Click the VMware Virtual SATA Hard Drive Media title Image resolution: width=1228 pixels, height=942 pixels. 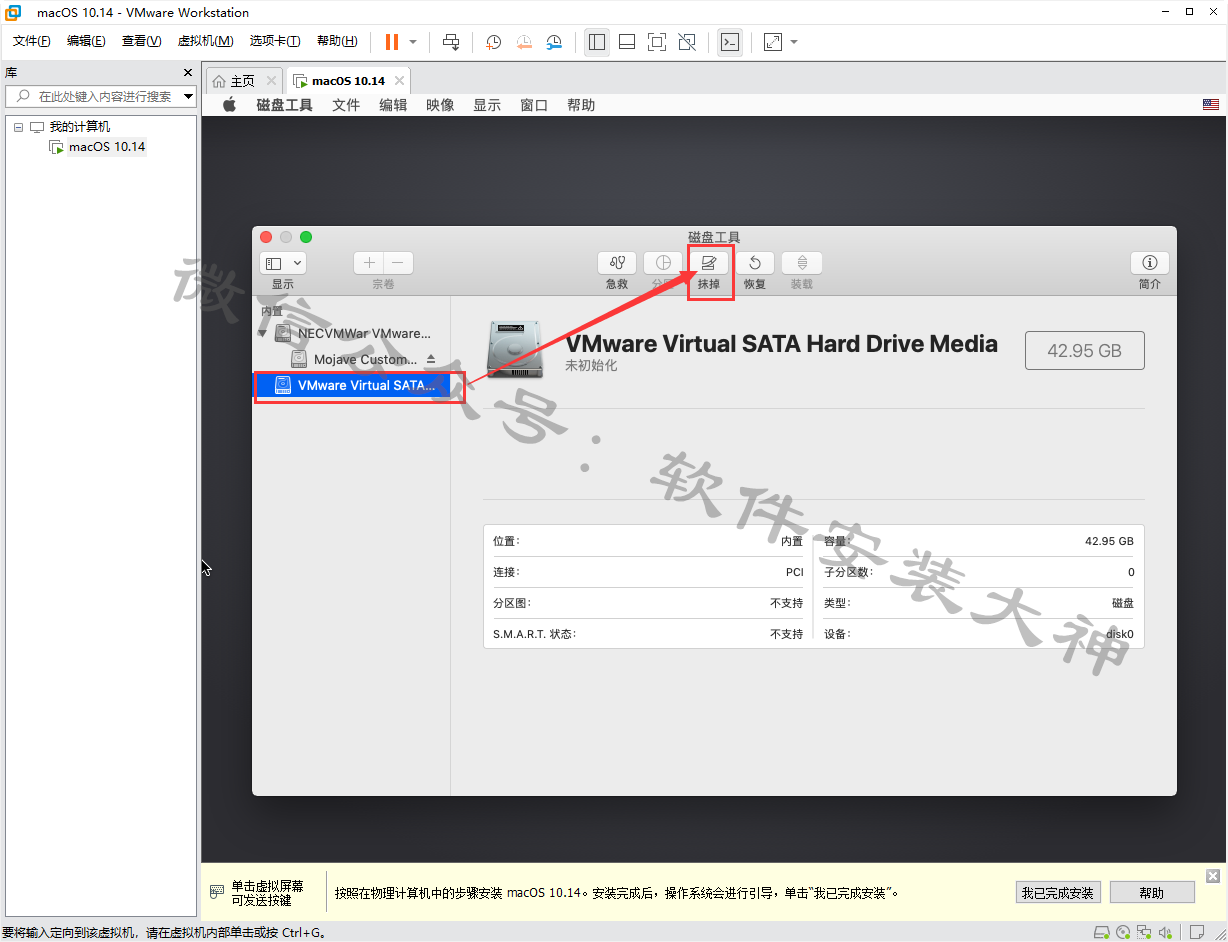click(x=782, y=344)
